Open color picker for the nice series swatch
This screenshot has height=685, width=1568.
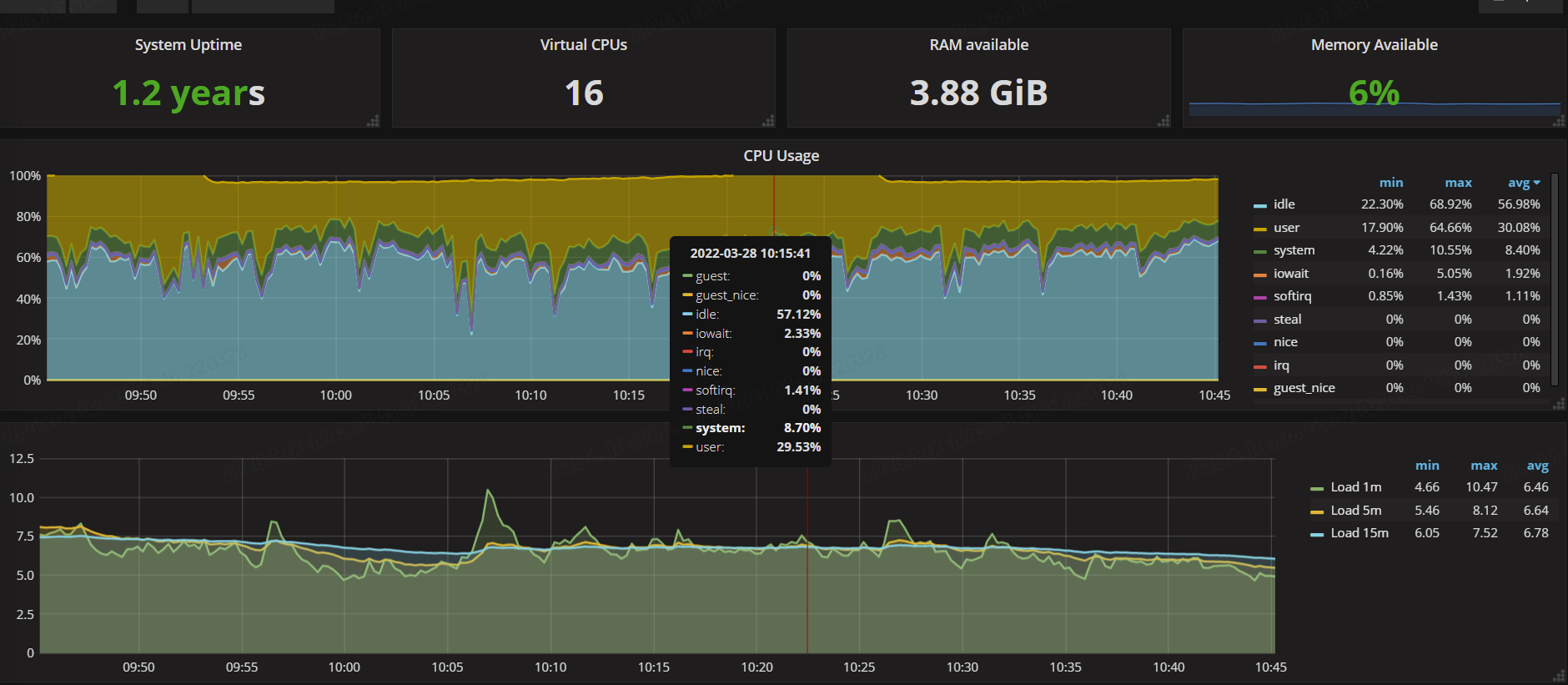click(x=1260, y=343)
